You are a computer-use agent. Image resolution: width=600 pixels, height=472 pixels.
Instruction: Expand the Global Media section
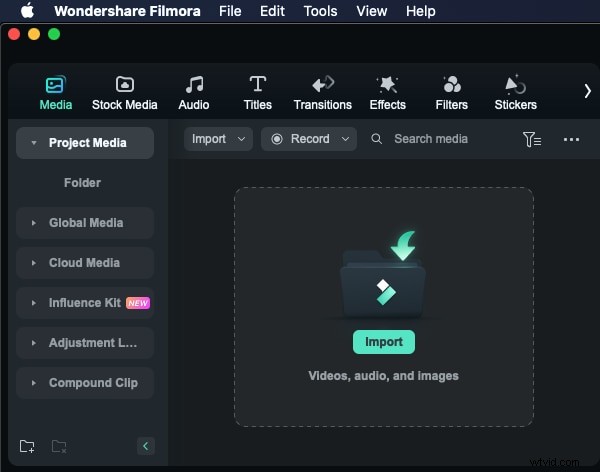(85, 223)
